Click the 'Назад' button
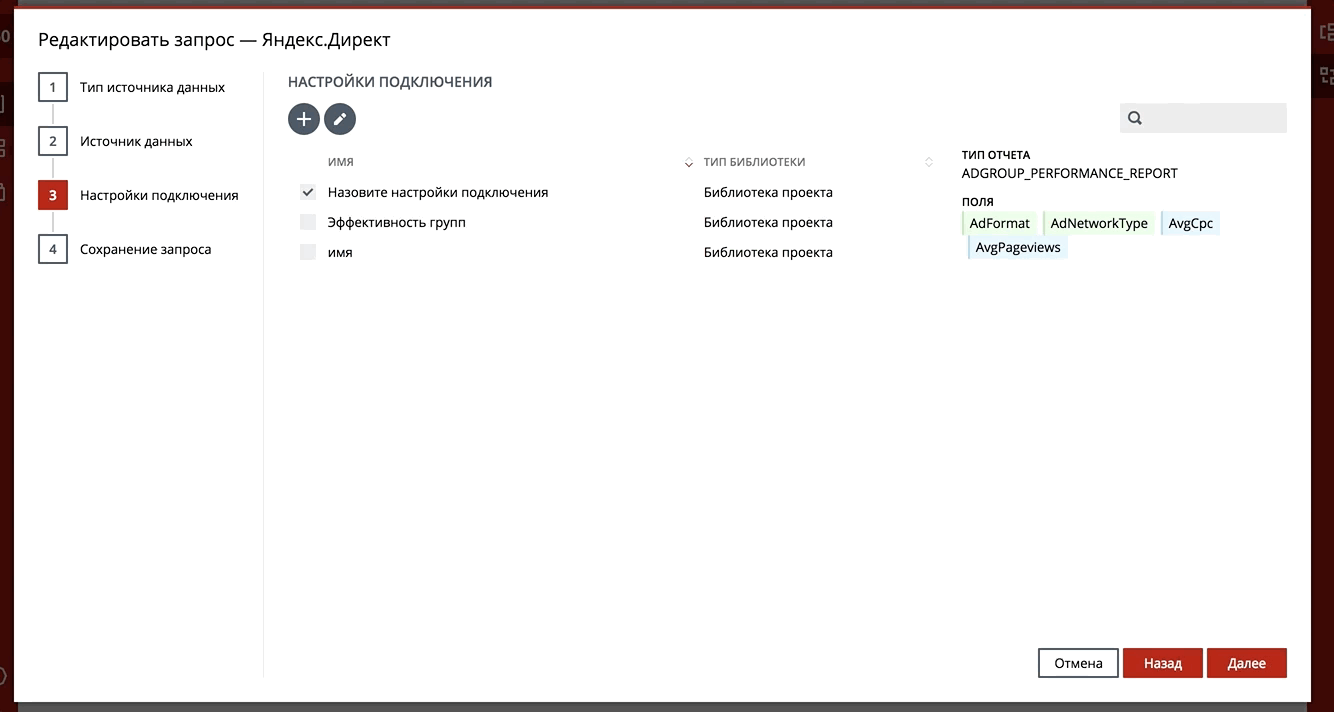Screen dimensions: 1334x712 pyautogui.click(x=1163, y=663)
